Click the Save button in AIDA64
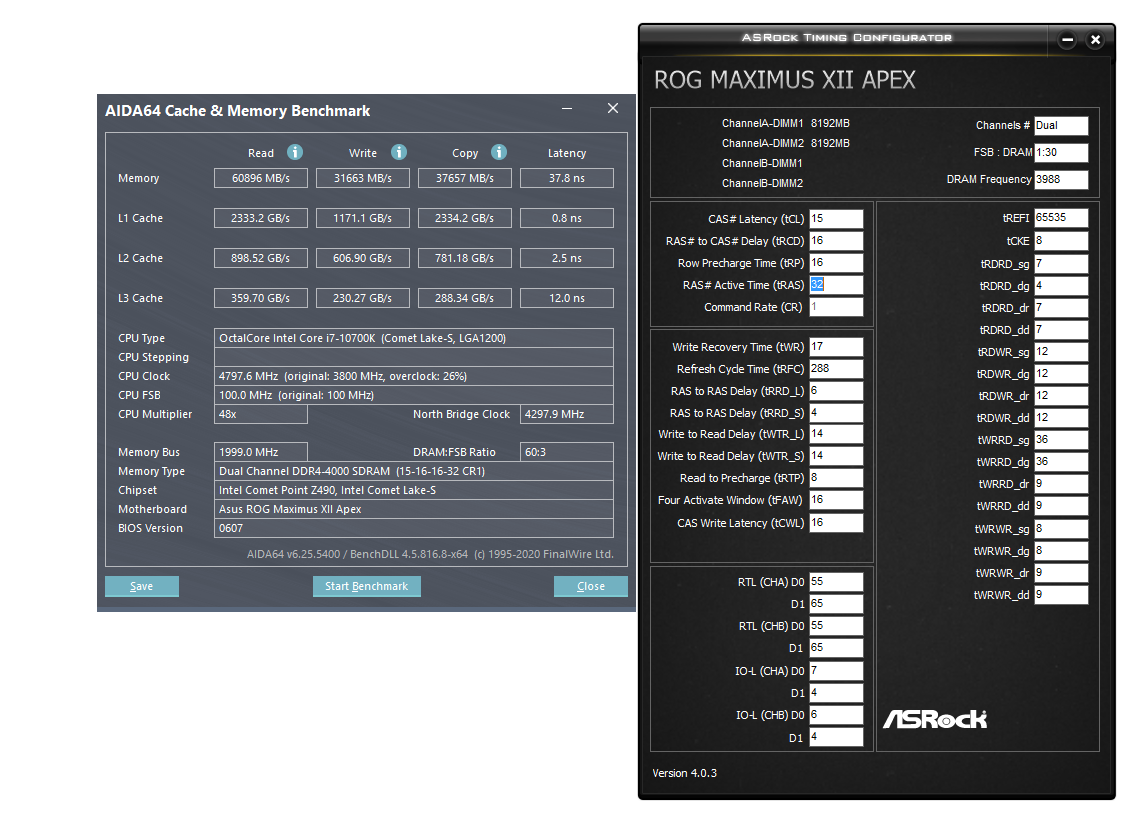Image resolution: width=1140 pixels, height=833 pixels. 142,587
